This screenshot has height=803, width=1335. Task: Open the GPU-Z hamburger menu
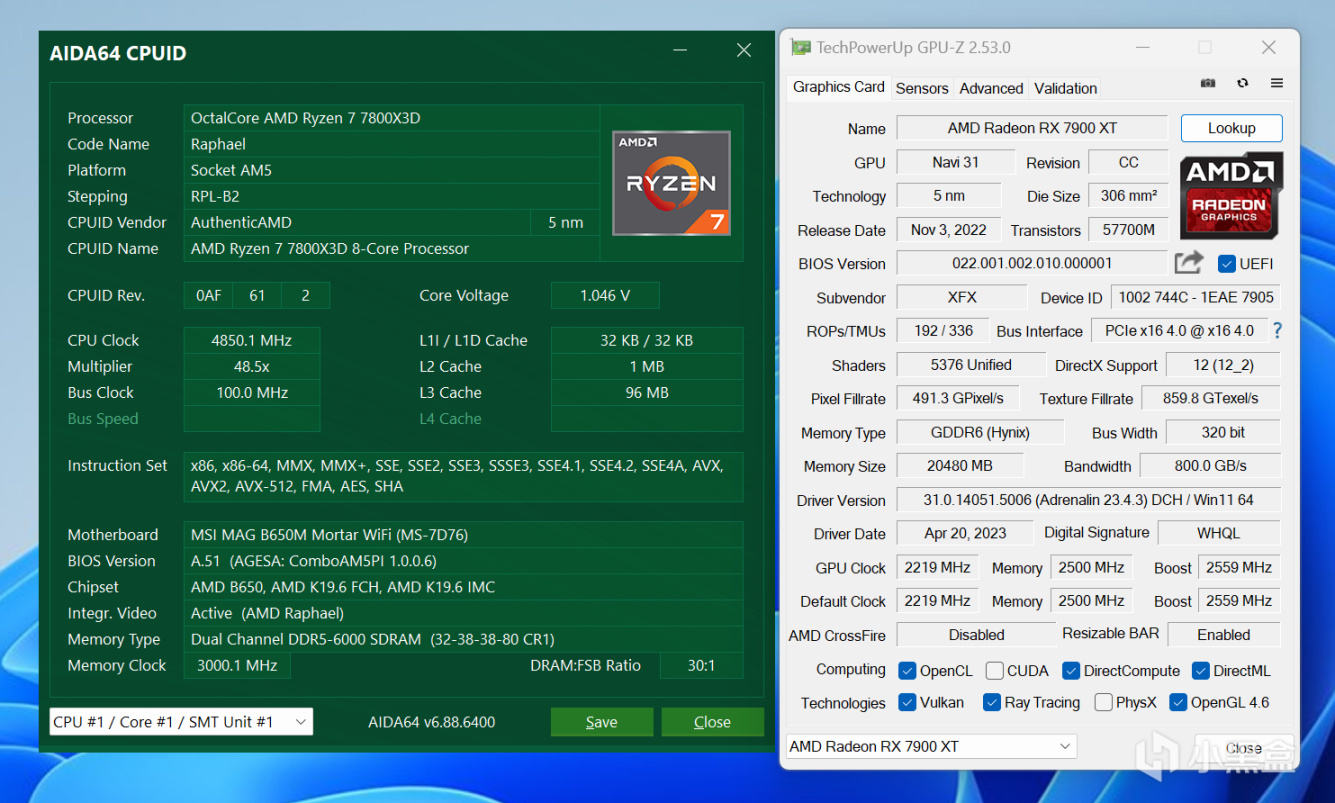click(x=1277, y=84)
